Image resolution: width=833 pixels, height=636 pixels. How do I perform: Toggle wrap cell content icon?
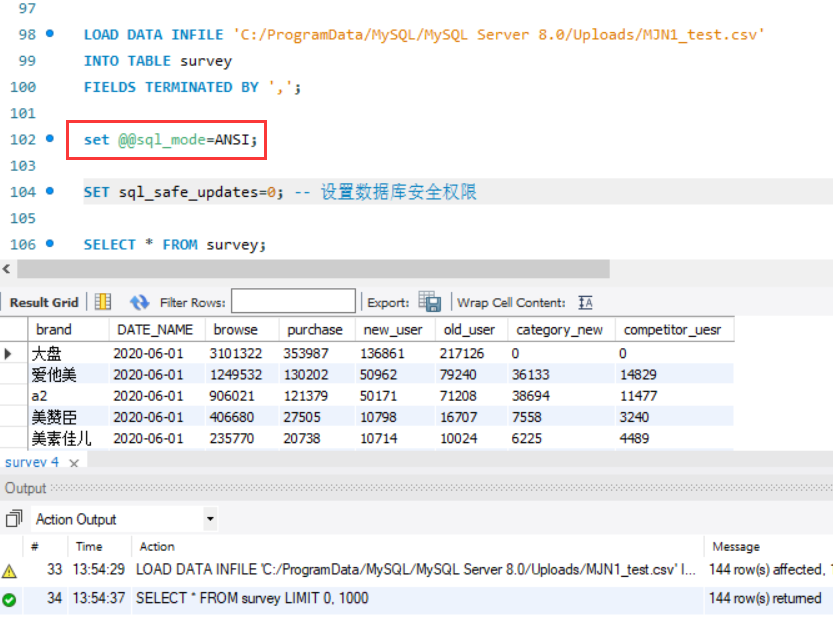585,302
